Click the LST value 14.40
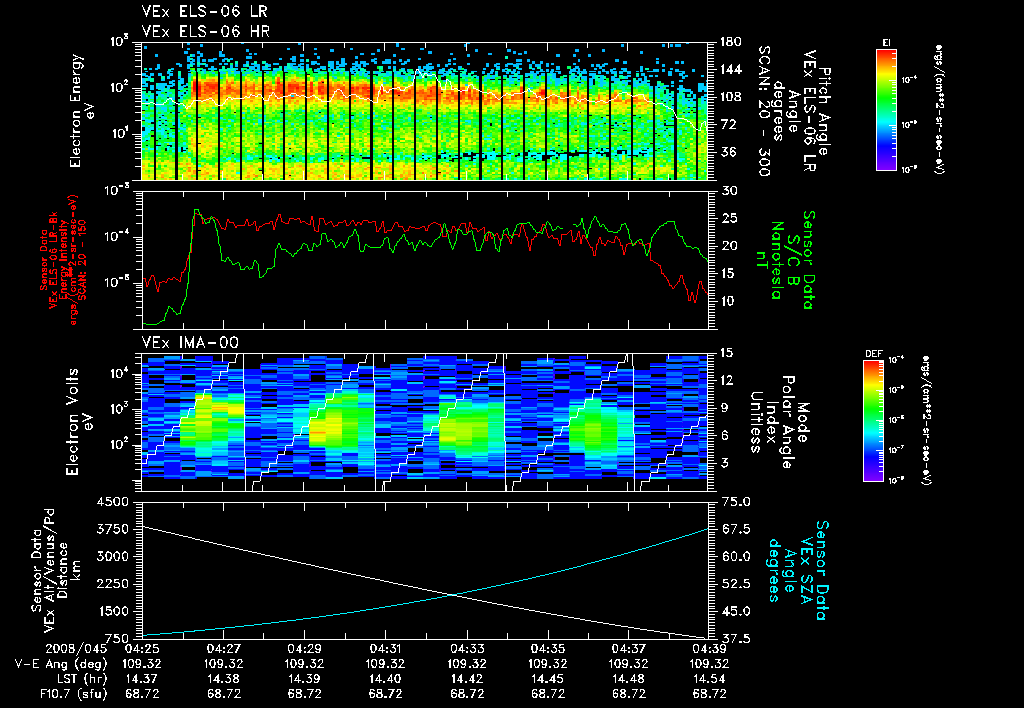The width and height of the screenshot is (1024, 708). pos(385,679)
